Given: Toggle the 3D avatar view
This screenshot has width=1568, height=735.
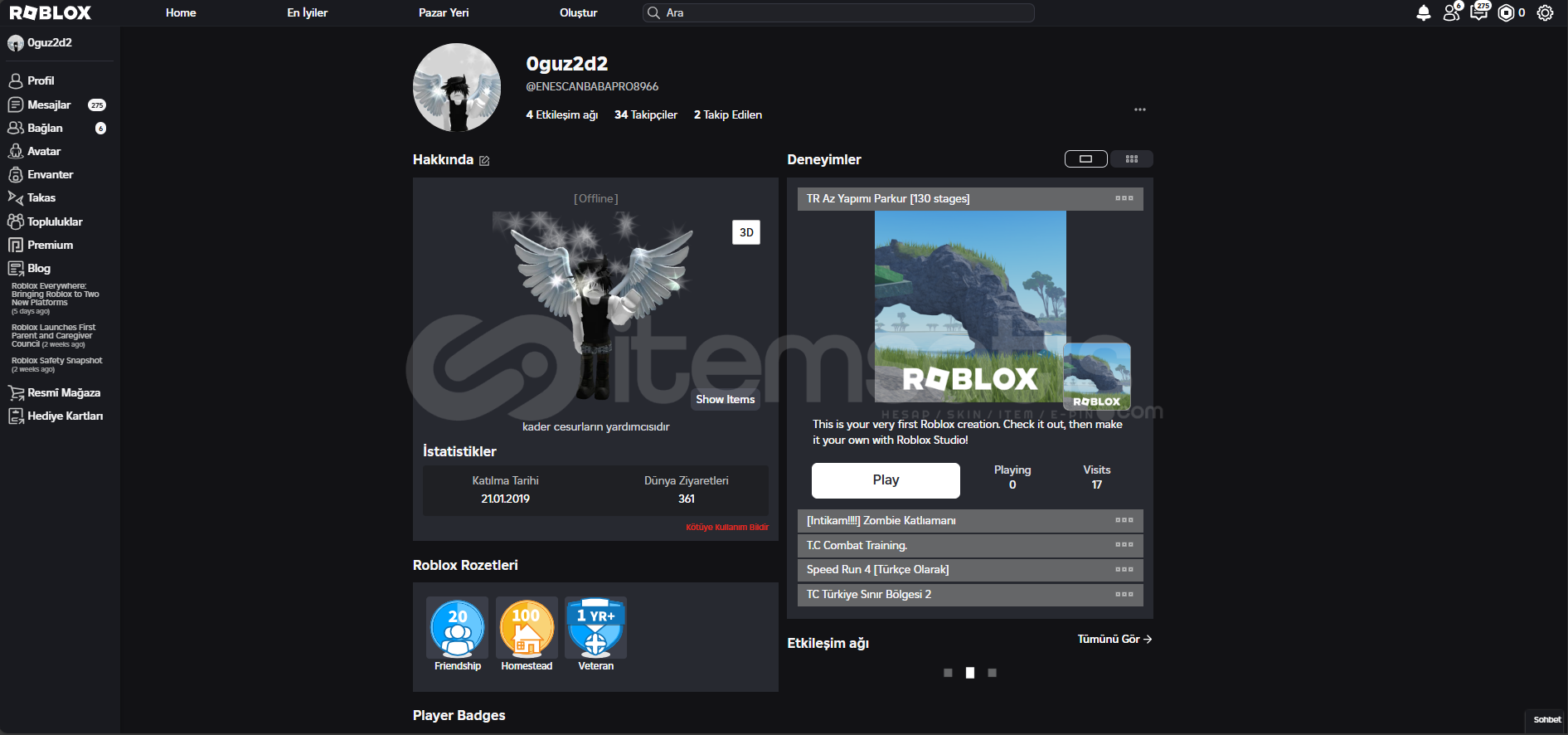Looking at the screenshot, I should [x=746, y=232].
